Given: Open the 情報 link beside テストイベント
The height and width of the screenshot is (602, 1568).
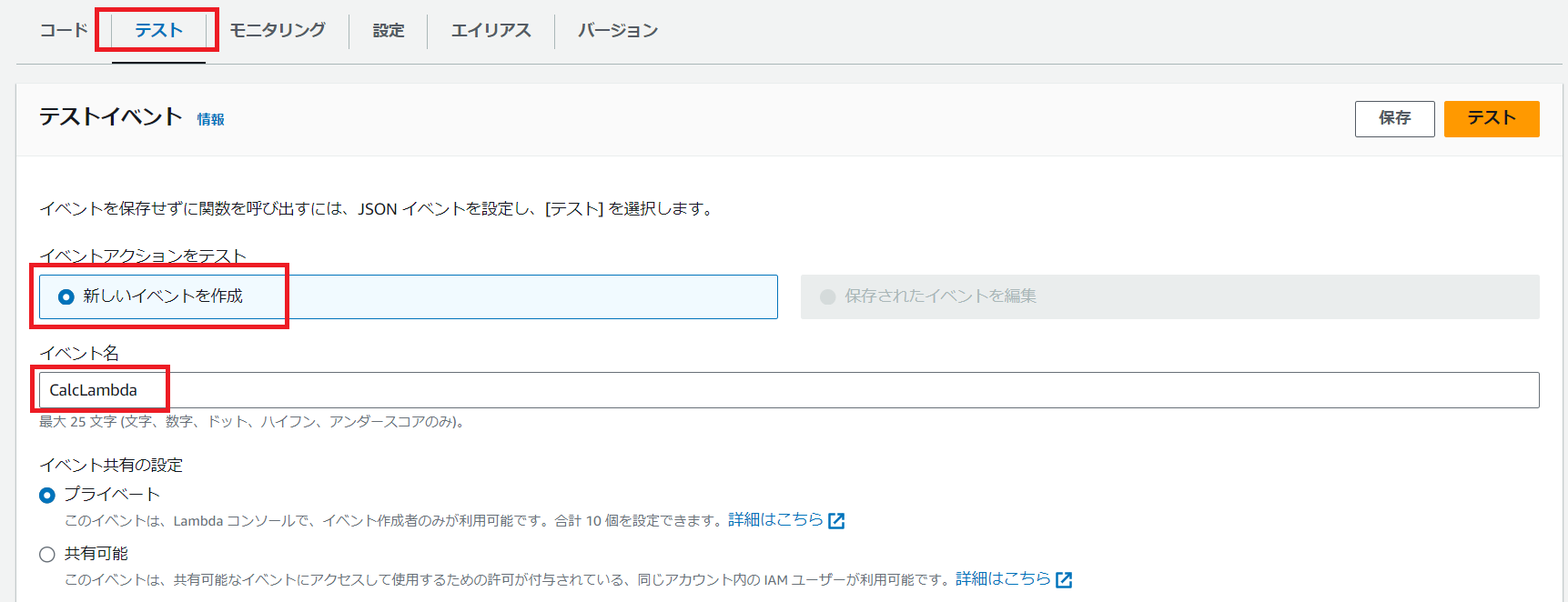Looking at the screenshot, I should click(210, 119).
